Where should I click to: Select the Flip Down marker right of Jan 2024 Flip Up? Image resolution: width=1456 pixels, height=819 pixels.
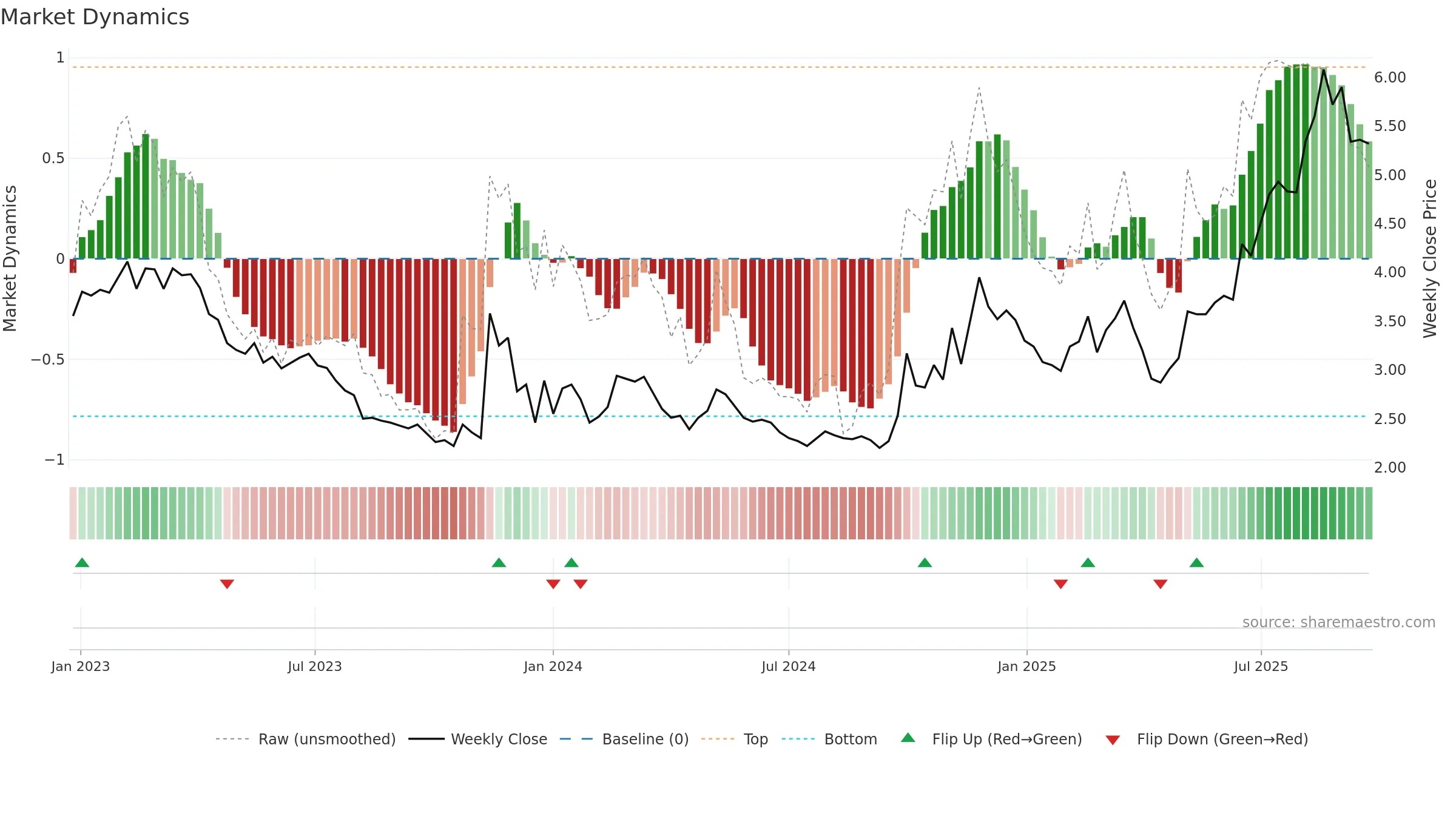581,584
